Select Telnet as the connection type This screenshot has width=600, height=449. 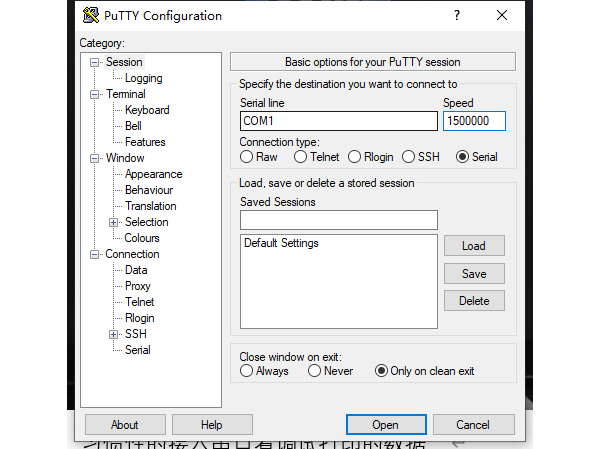tap(300, 157)
